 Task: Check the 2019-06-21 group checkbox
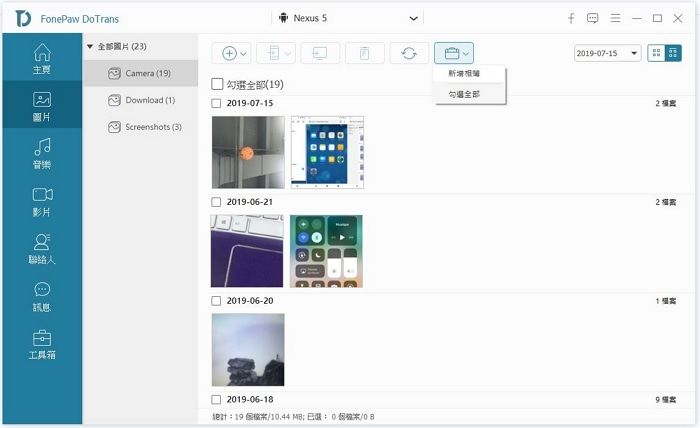[216, 202]
